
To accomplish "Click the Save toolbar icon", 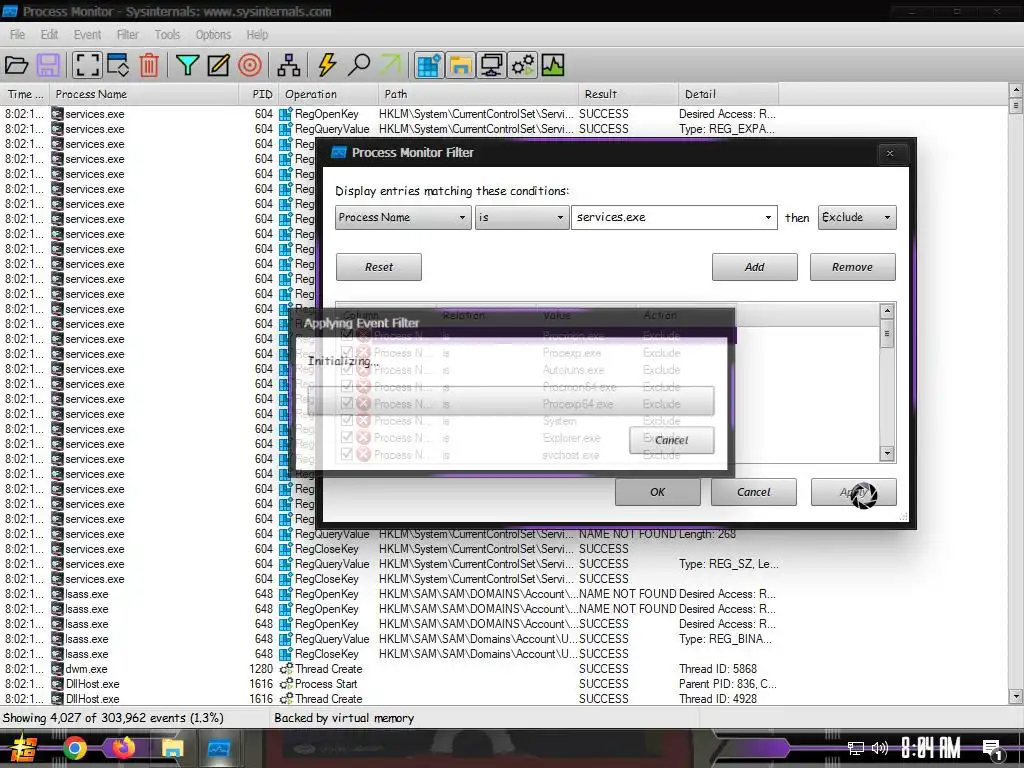I will click(x=48, y=65).
